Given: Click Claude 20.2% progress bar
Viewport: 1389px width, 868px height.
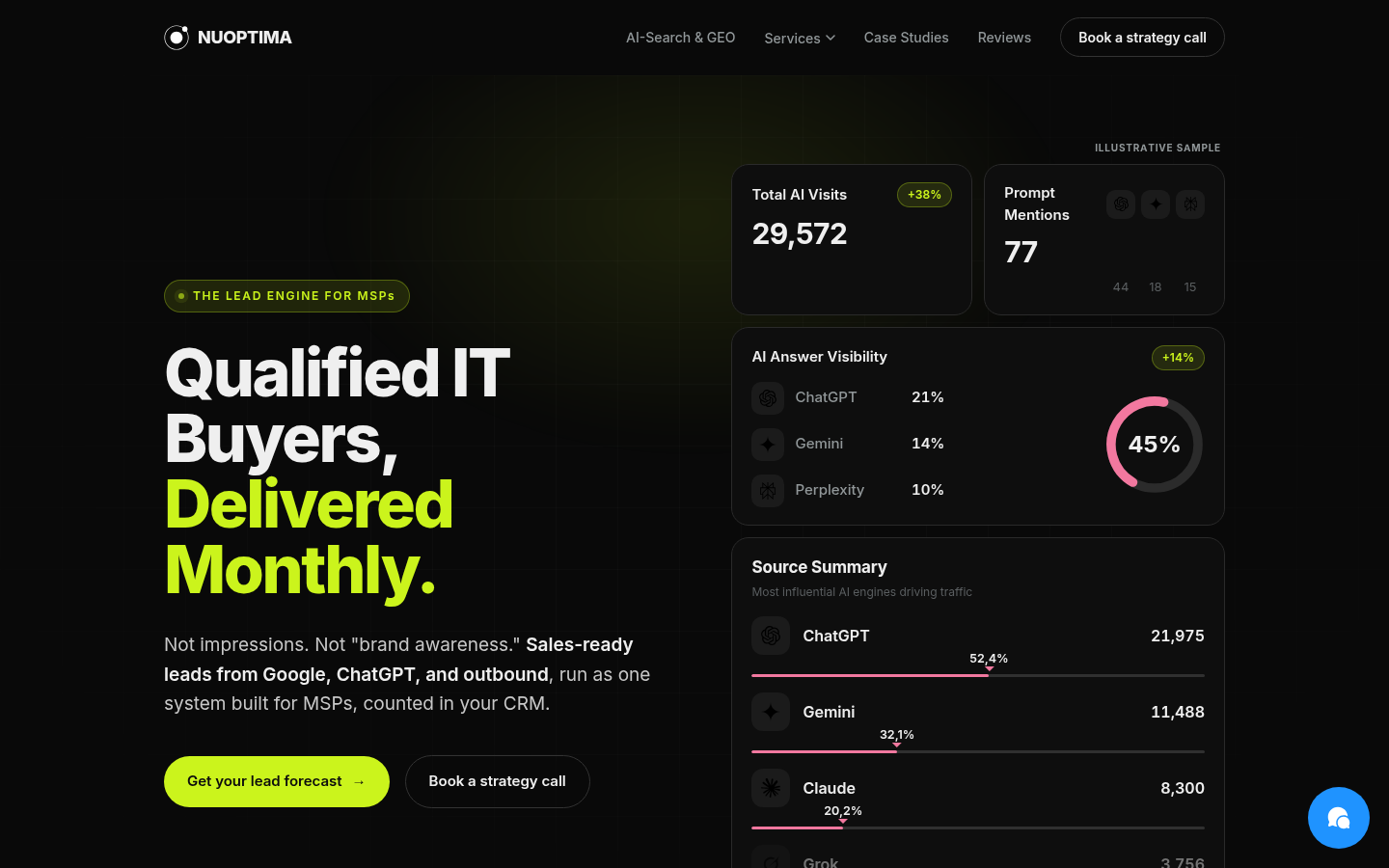Looking at the screenshot, I should coord(978,827).
